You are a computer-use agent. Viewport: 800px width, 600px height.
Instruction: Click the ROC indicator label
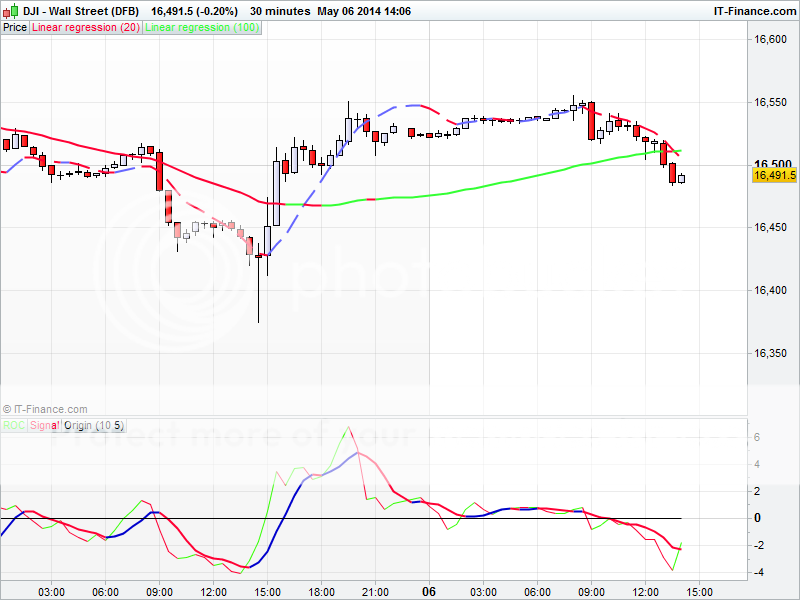pyautogui.click(x=13, y=425)
